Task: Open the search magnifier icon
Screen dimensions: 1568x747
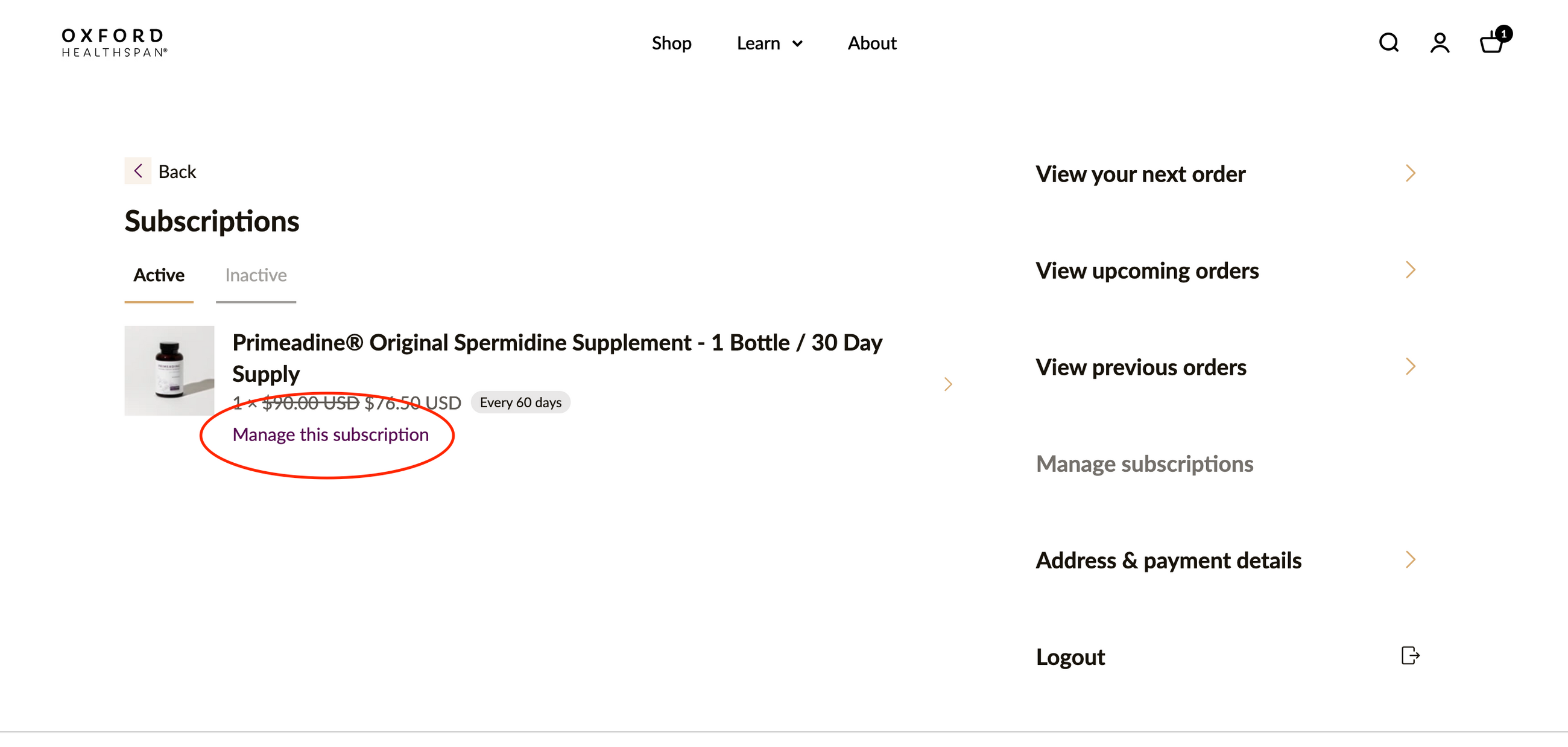Action: click(1388, 43)
